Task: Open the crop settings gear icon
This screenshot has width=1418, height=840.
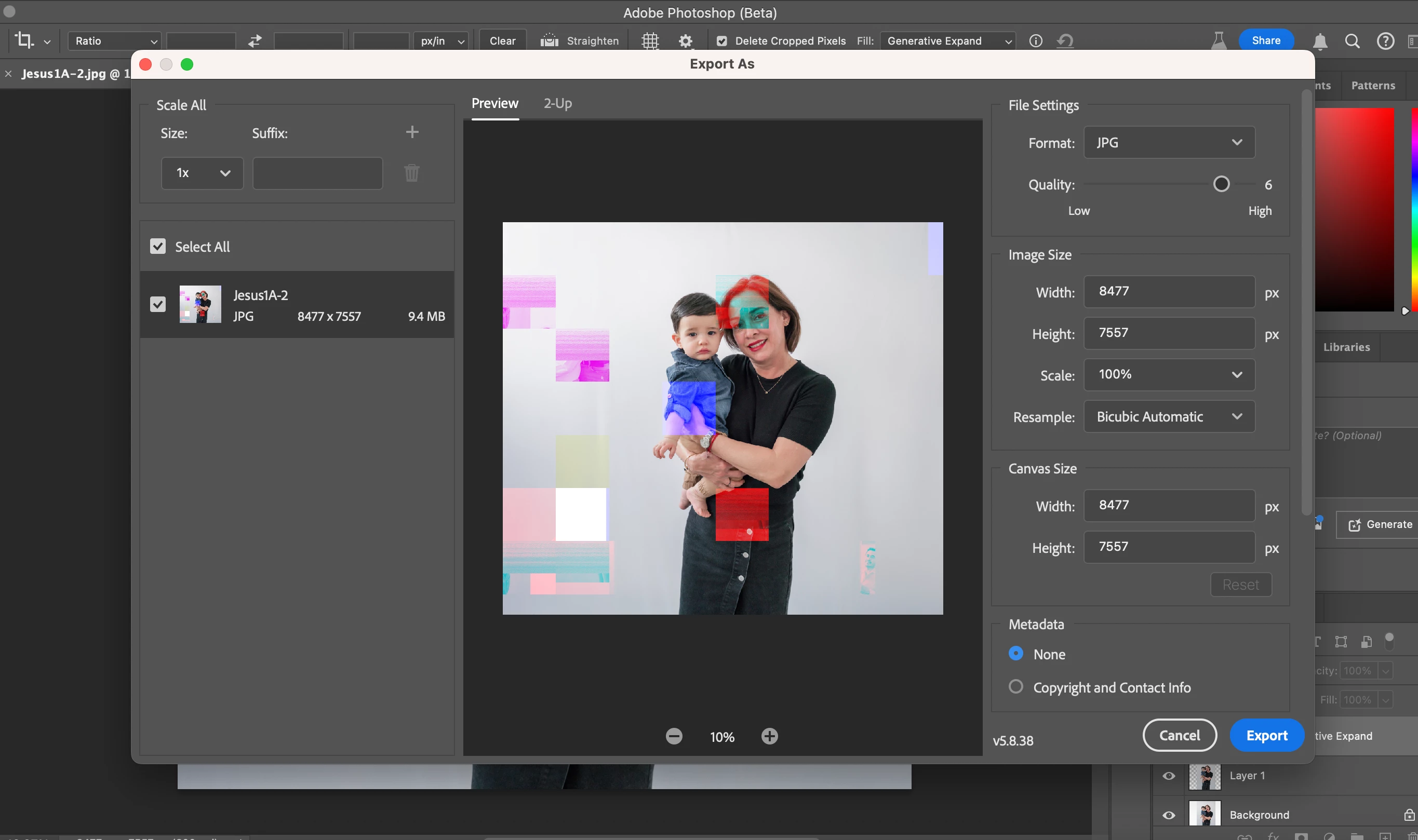Action: (685, 41)
